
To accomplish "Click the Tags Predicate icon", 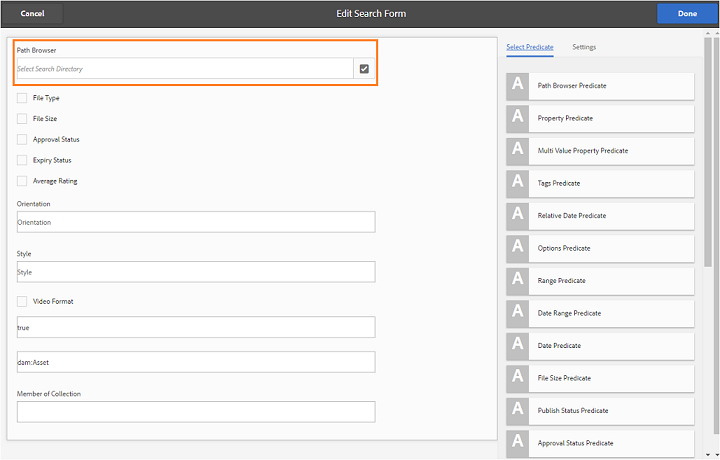I will coord(518,183).
